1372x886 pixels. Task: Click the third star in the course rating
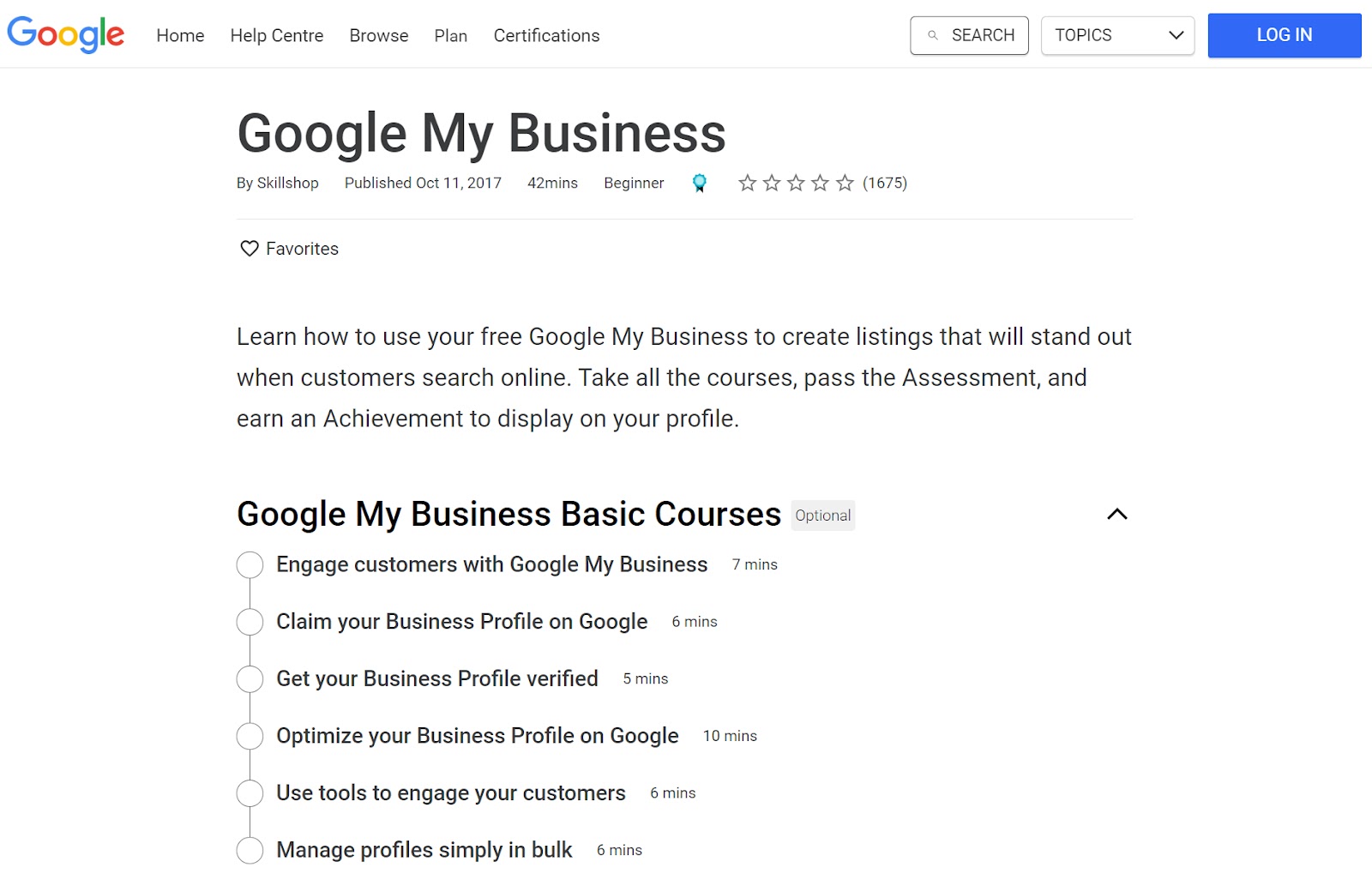(x=797, y=183)
